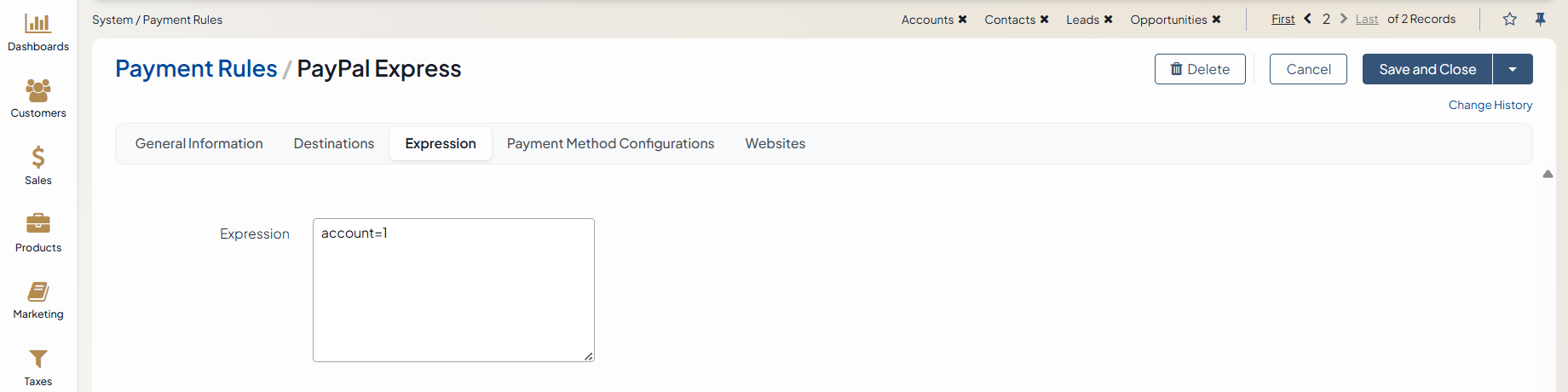The width and height of the screenshot is (1568, 392).
Task: Click the Delete button
Action: pyautogui.click(x=1199, y=69)
